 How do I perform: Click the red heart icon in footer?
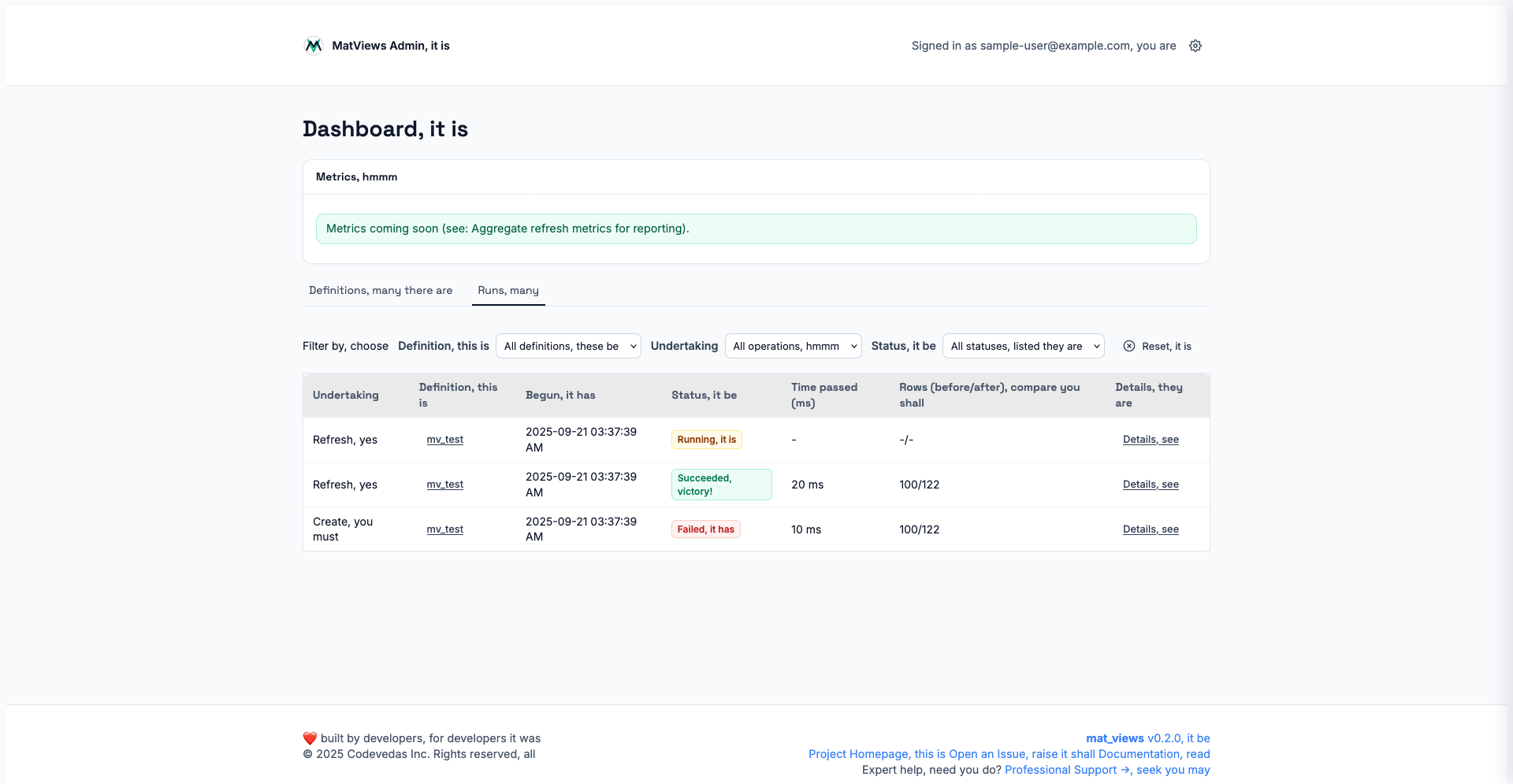click(x=310, y=738)
